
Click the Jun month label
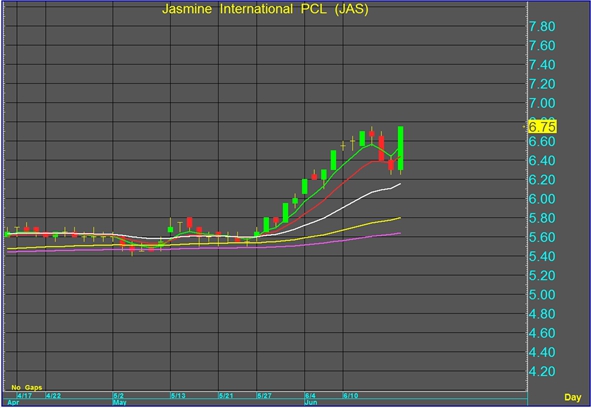[311, 402]
